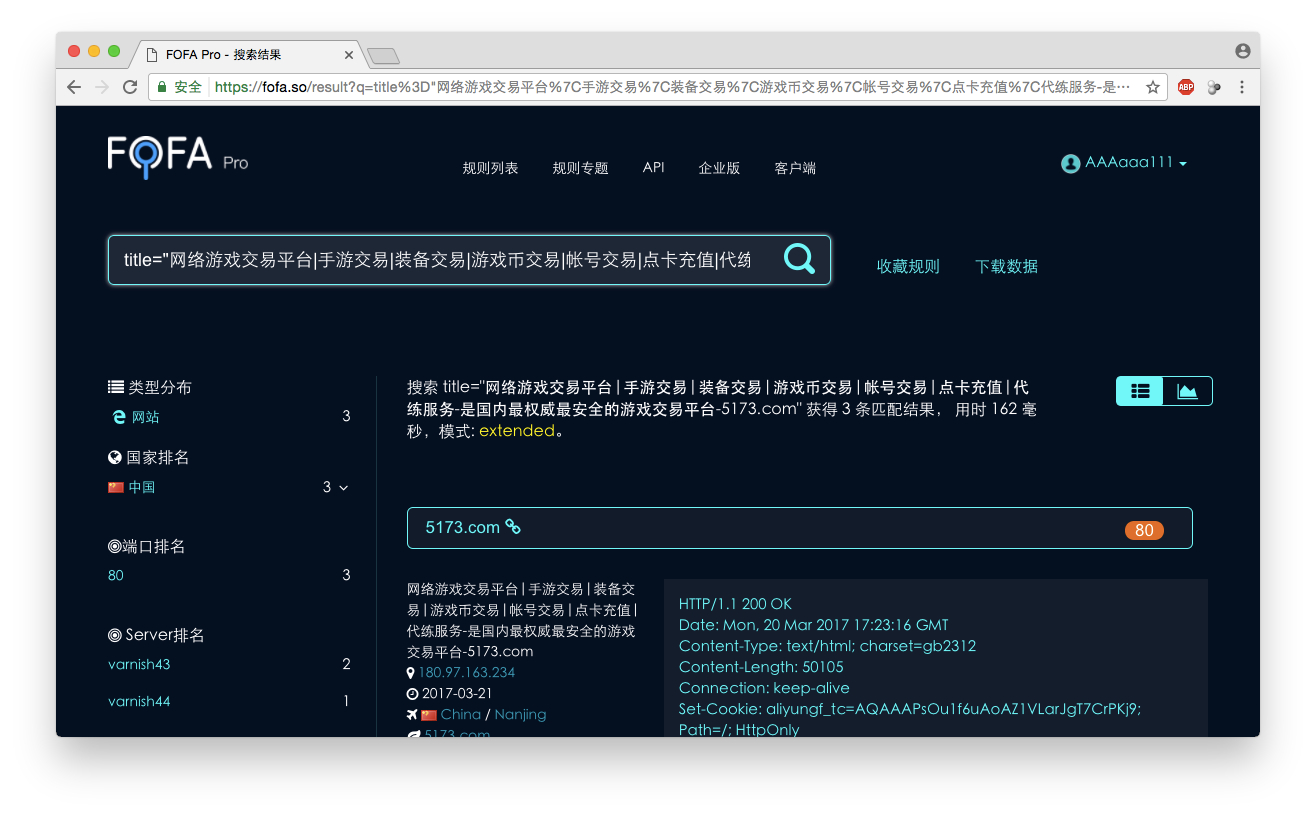Screen dimensions: 1316x817
Task: Click the clock icon beside 2017-03-21
Action: (x=413, y=693)
